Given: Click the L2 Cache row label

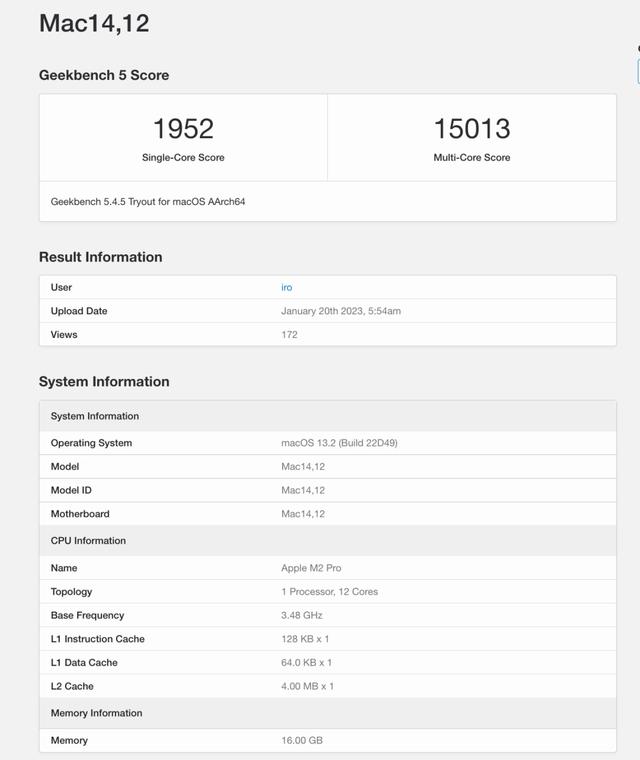Looking at the screenshot, I should coord(72,686).
